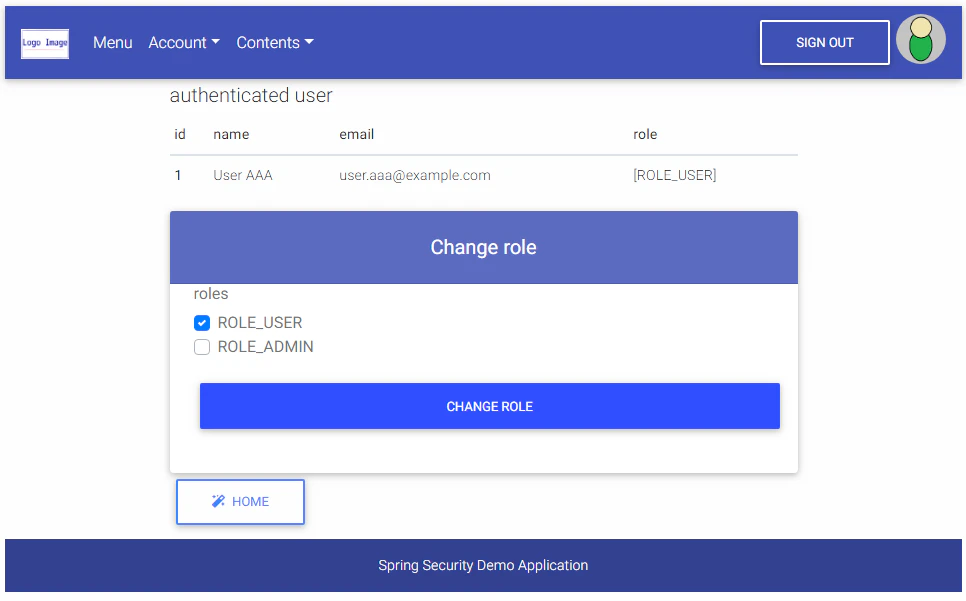Go to the Menu nav item
This screenshot has height=601, width=966.
tap(113, 42)
